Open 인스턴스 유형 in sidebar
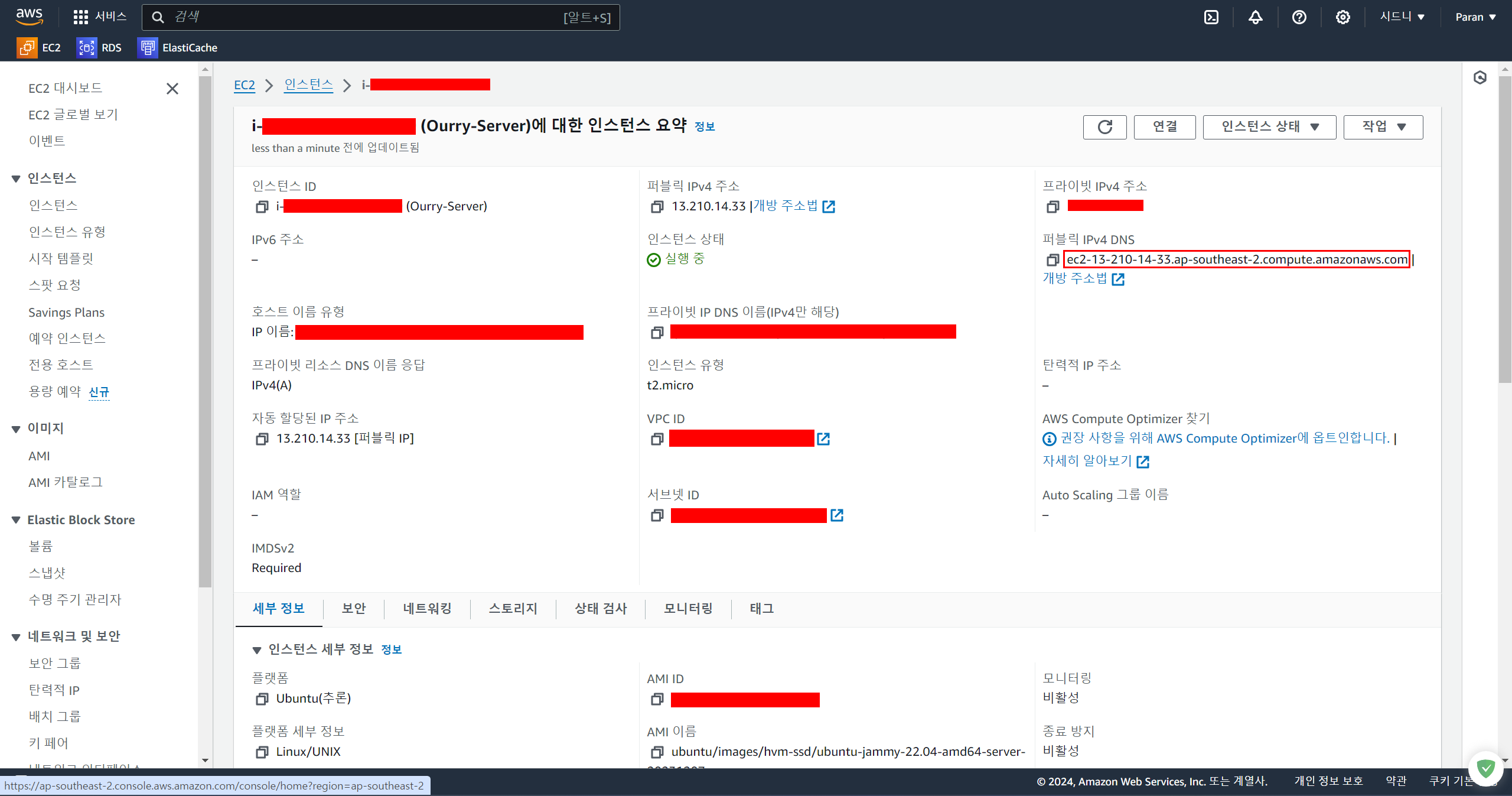Image resolution: width=1512 pixels, height=796 pixels. (67, 232)
